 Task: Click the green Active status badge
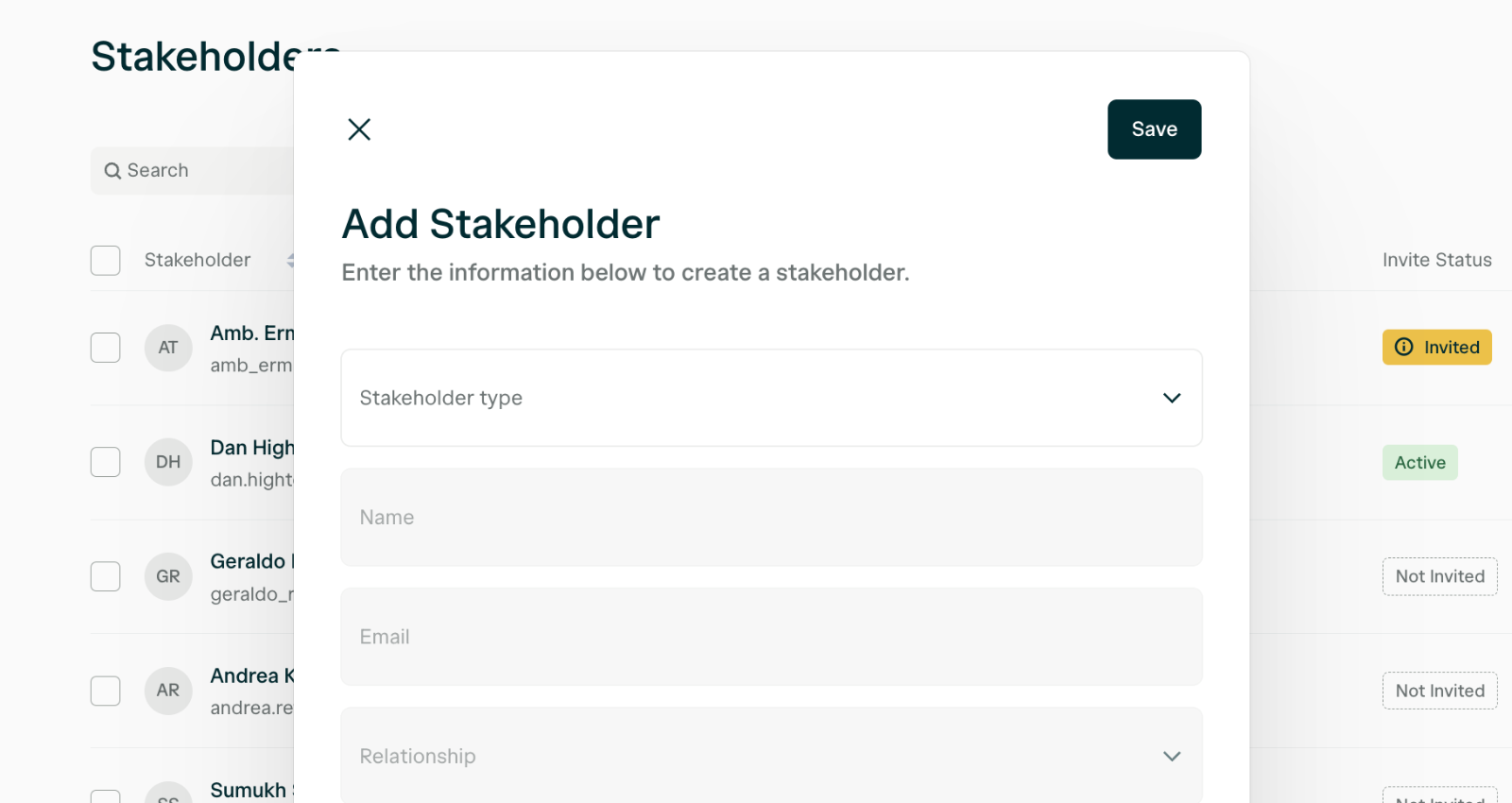pyautogui.click(x=1419, y=463)
